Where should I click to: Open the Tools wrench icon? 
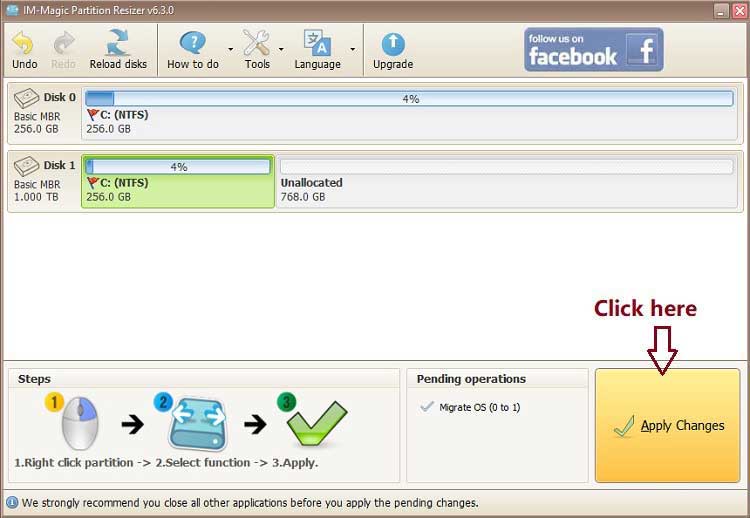(256, 43)
